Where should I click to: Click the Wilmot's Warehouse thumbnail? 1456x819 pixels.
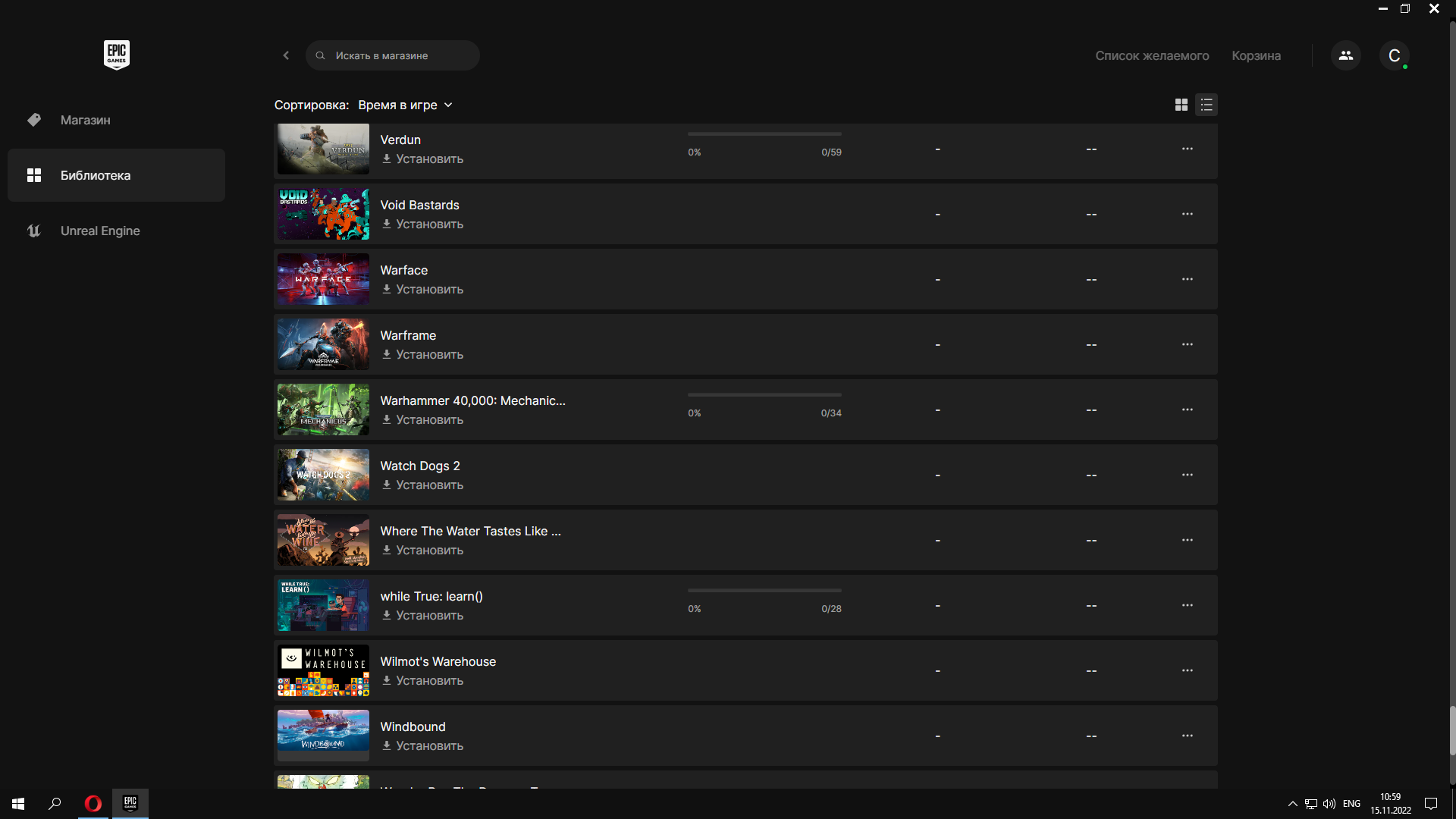click(x=323, y=670)
